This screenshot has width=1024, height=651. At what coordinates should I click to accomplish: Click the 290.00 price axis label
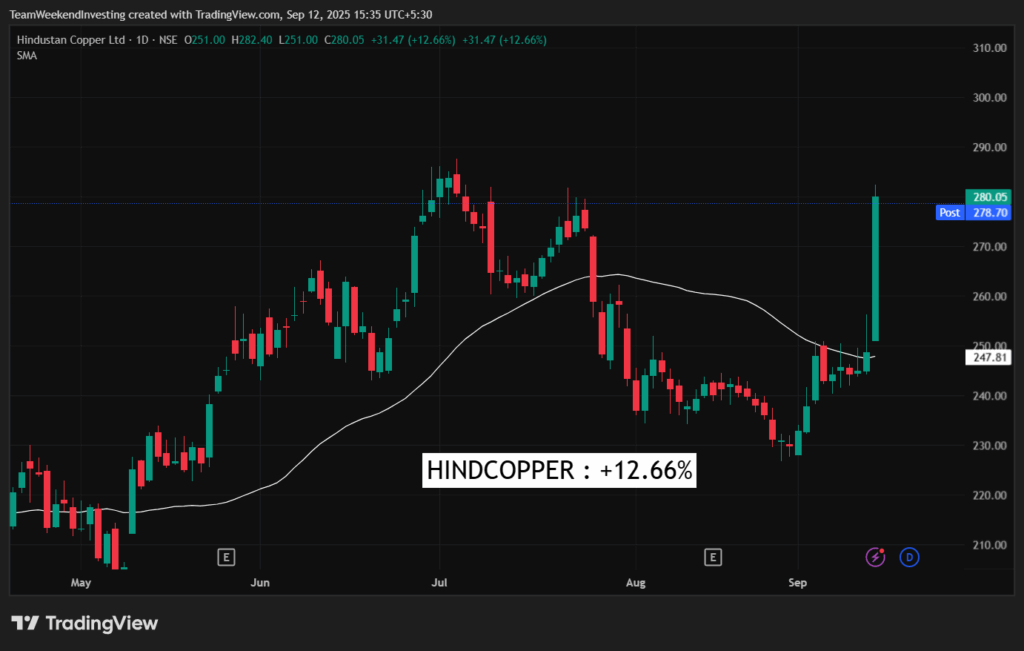coord(989,147)
